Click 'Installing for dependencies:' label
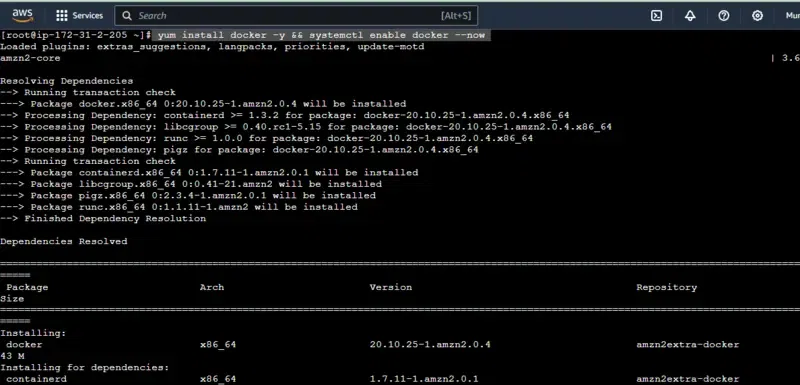800x385 pixels. (x=85, y=368)
